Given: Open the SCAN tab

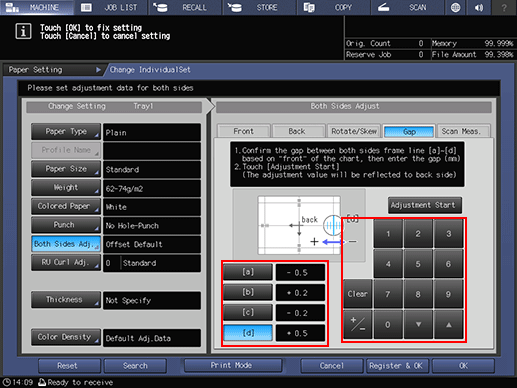Looking at the screenshot, I should 407,7.
